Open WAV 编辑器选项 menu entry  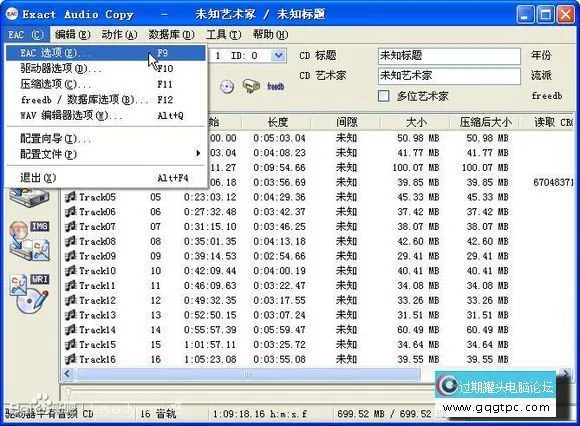pyautogui.click(x=105, y=115)
